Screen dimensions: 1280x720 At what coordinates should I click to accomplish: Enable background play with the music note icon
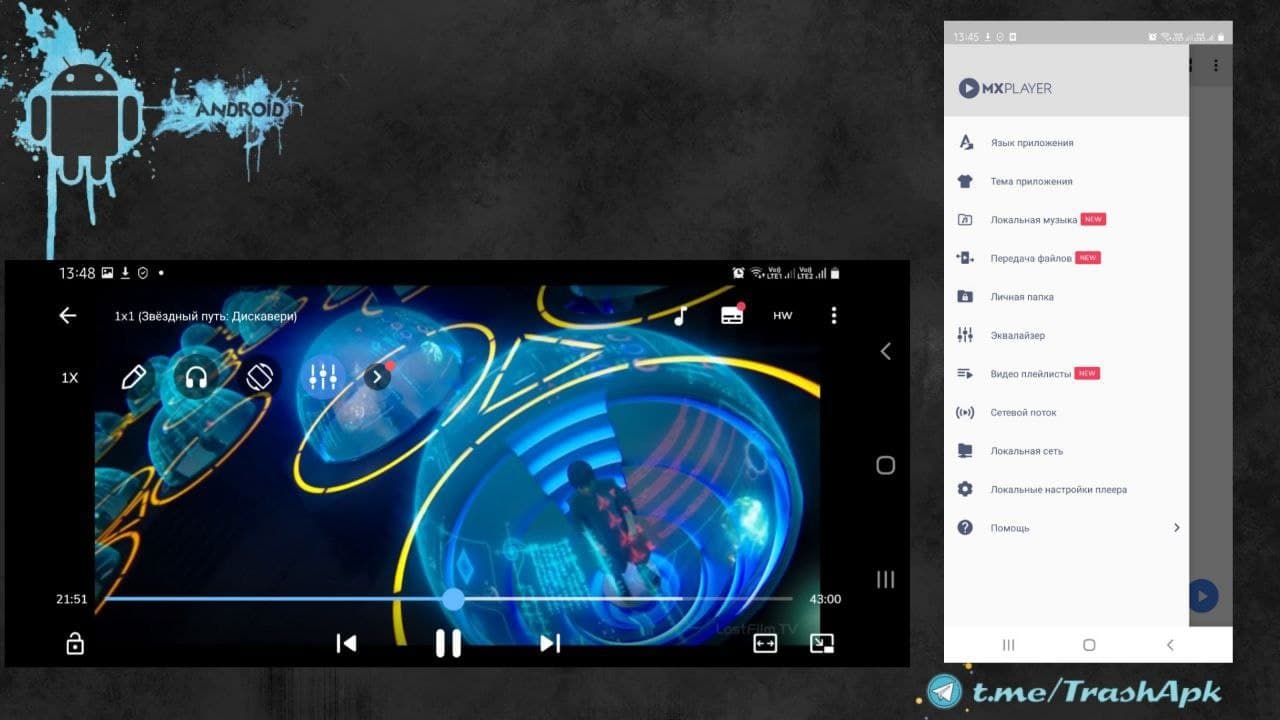(x=680, y=316)
